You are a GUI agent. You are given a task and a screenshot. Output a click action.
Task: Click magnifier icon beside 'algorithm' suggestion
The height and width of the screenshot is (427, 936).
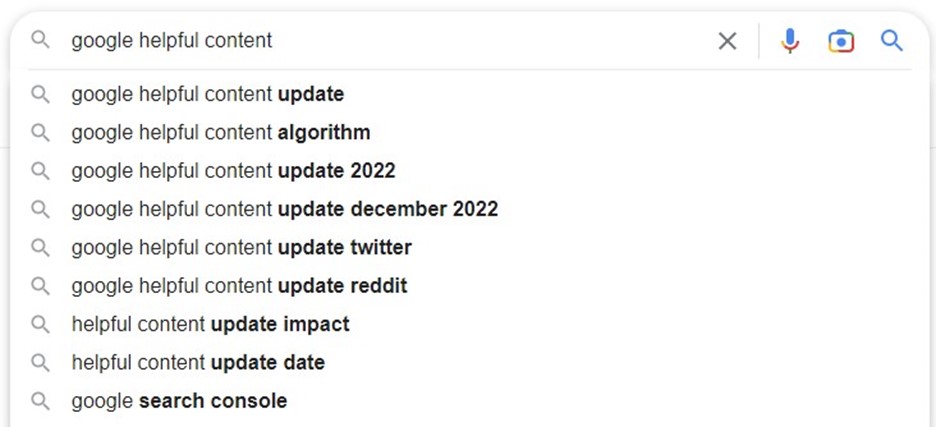pyautogui.click(x=41, y=133)
